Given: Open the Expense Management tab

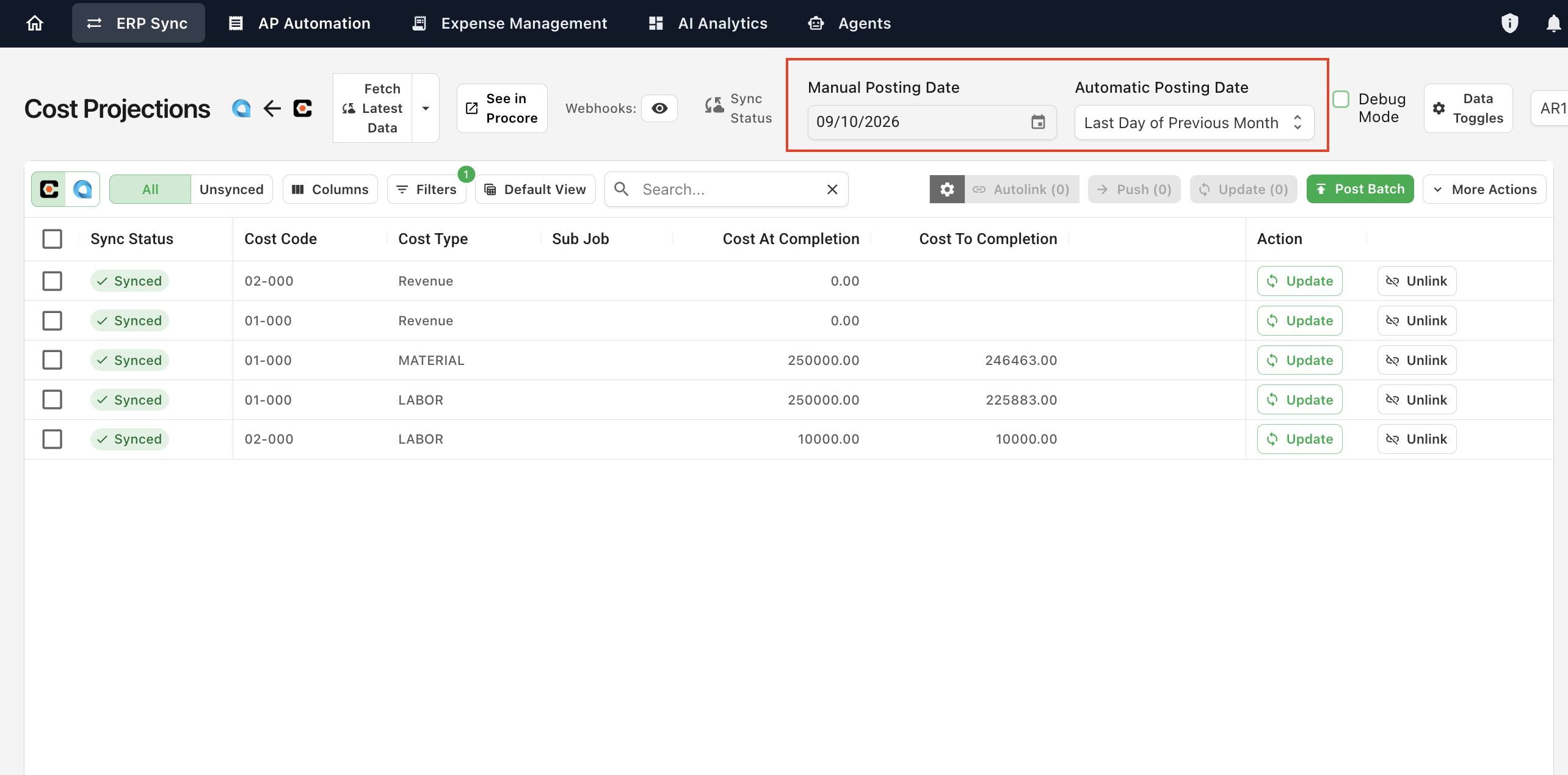Looking at the screenshot, I should click(x=510, y=23).
